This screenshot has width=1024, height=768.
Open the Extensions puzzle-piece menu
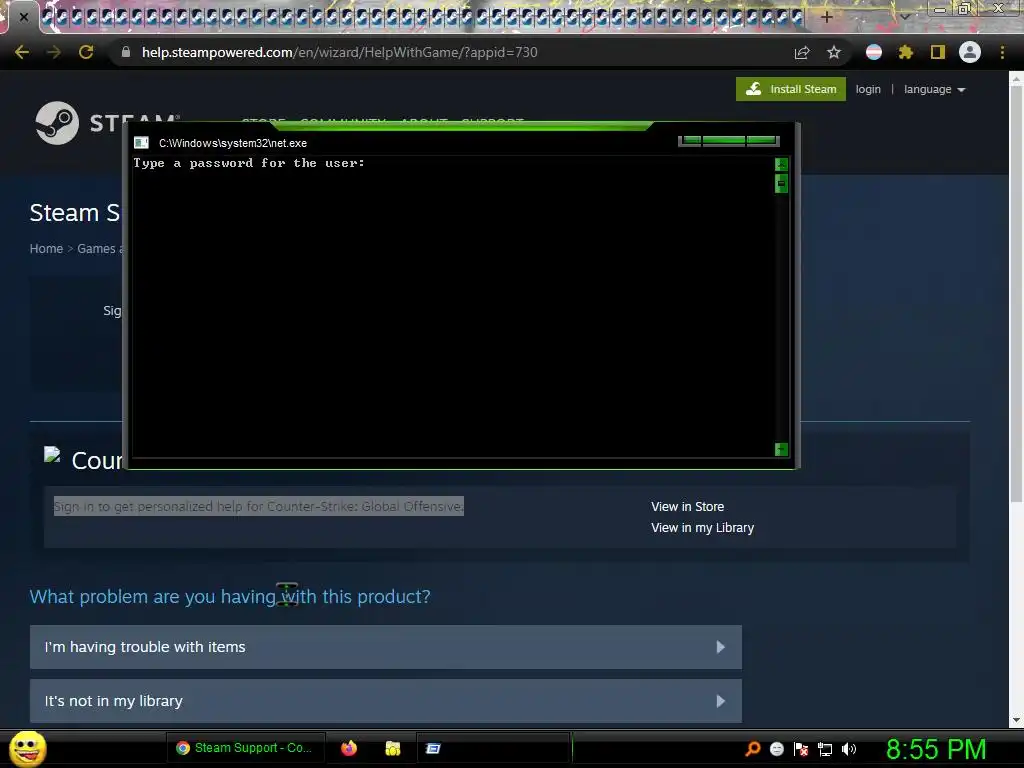pos(905,52)
